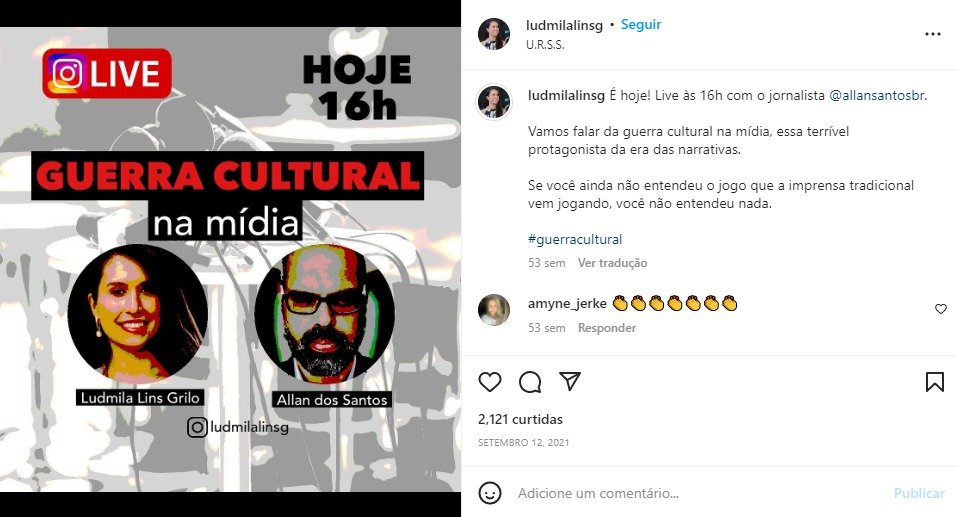Click the Setembro 12, 2021 post date
Screen dimensions: 957x517
(523, 443)
